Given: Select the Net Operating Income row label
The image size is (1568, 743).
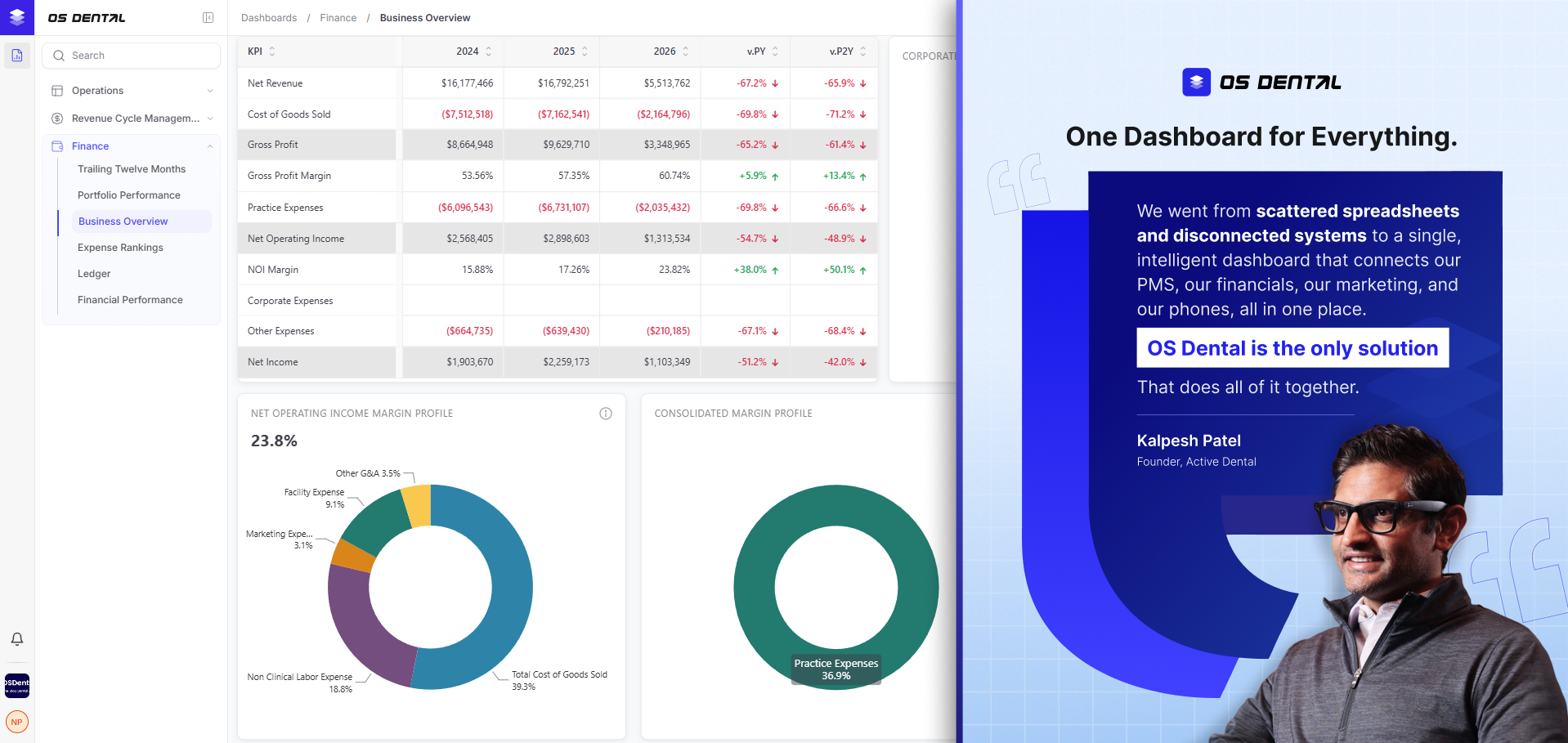Looking at the screenshot, I should [x=296, y=239].
